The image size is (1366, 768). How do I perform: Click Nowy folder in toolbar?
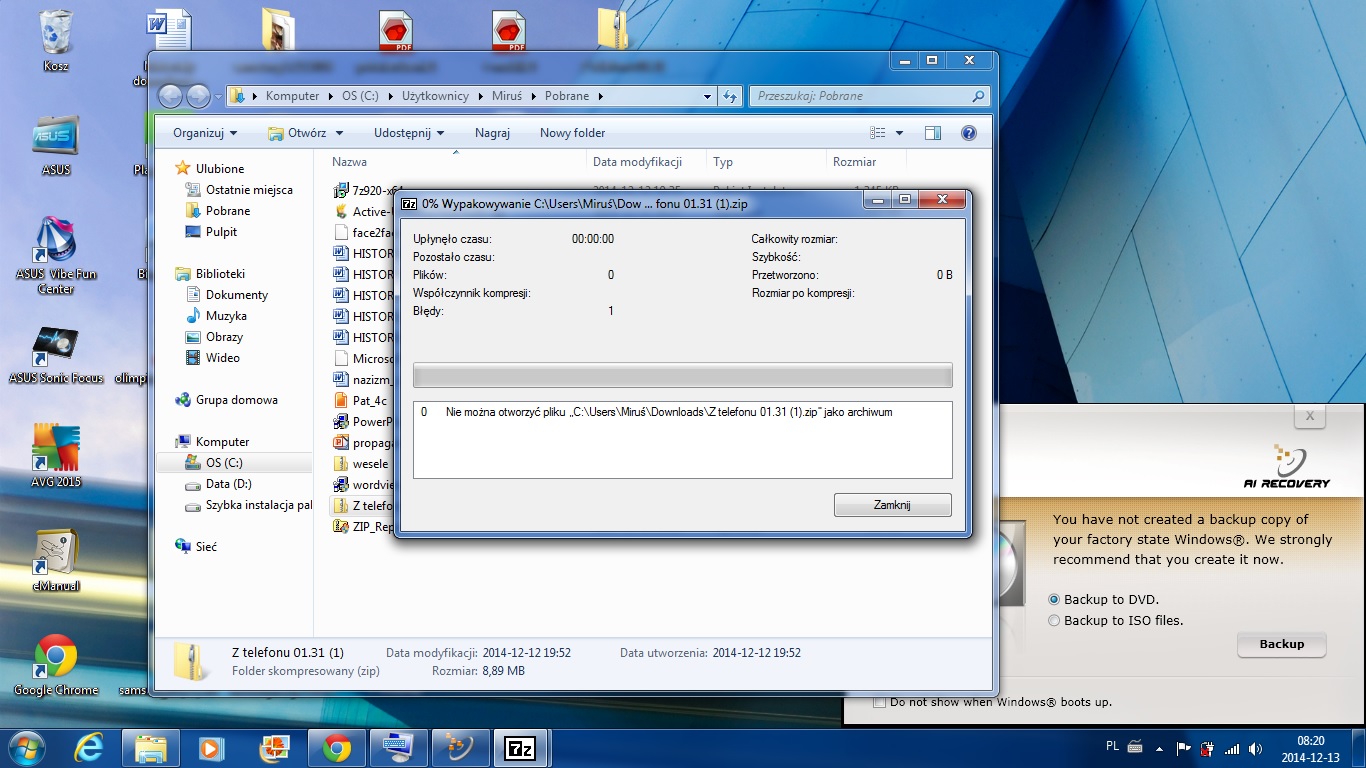click(572, 133)
